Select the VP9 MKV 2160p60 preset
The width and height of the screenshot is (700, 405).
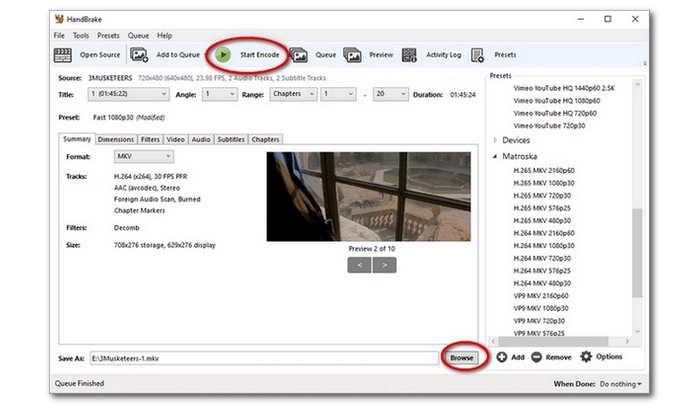[x=541, y=296]
